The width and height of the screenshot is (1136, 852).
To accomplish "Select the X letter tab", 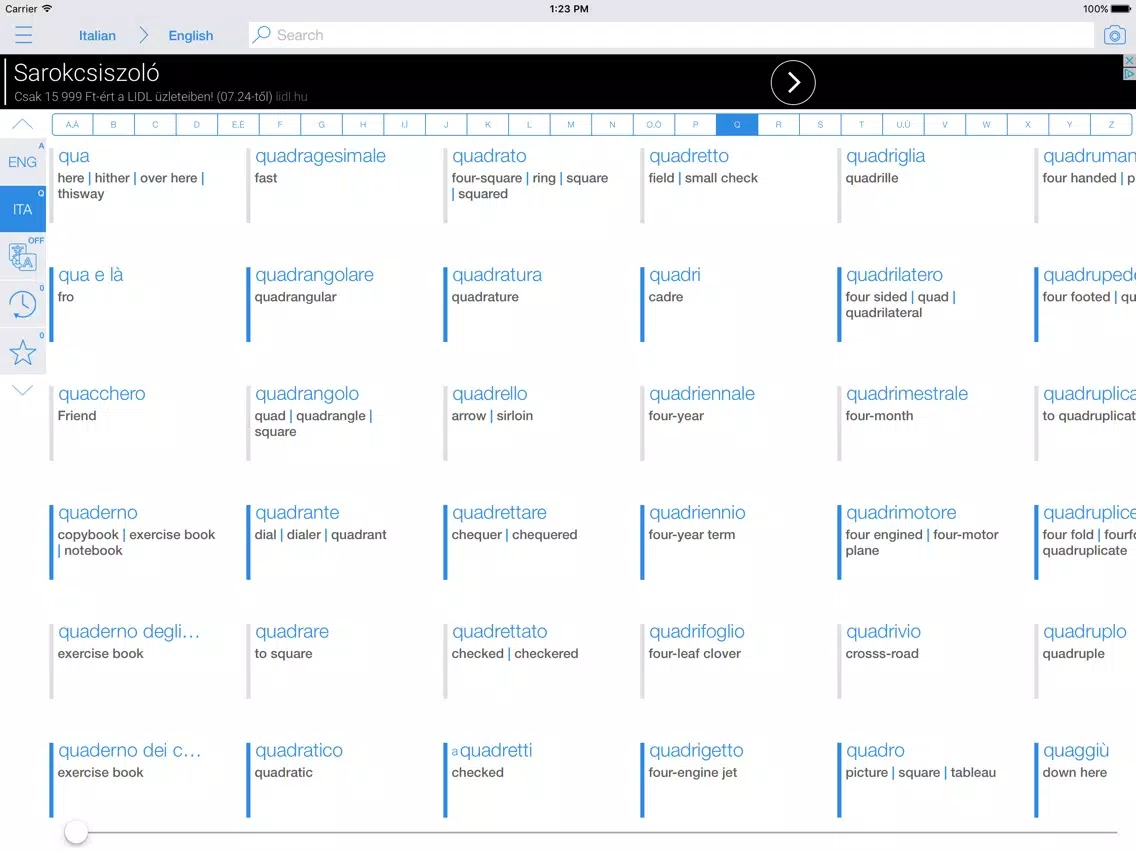I will (x=1028, y=125).
